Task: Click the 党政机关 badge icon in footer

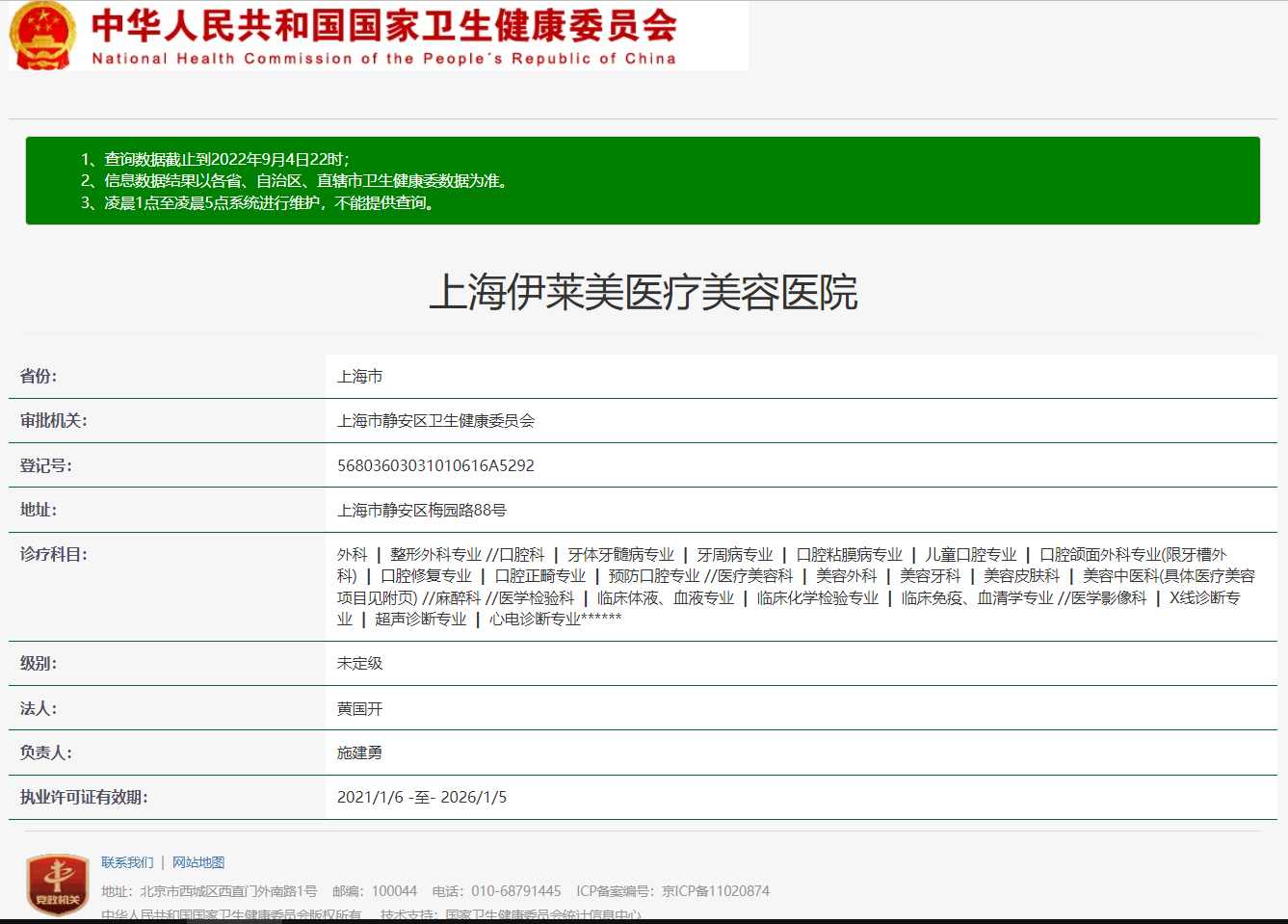Action: tap(58, 884)
